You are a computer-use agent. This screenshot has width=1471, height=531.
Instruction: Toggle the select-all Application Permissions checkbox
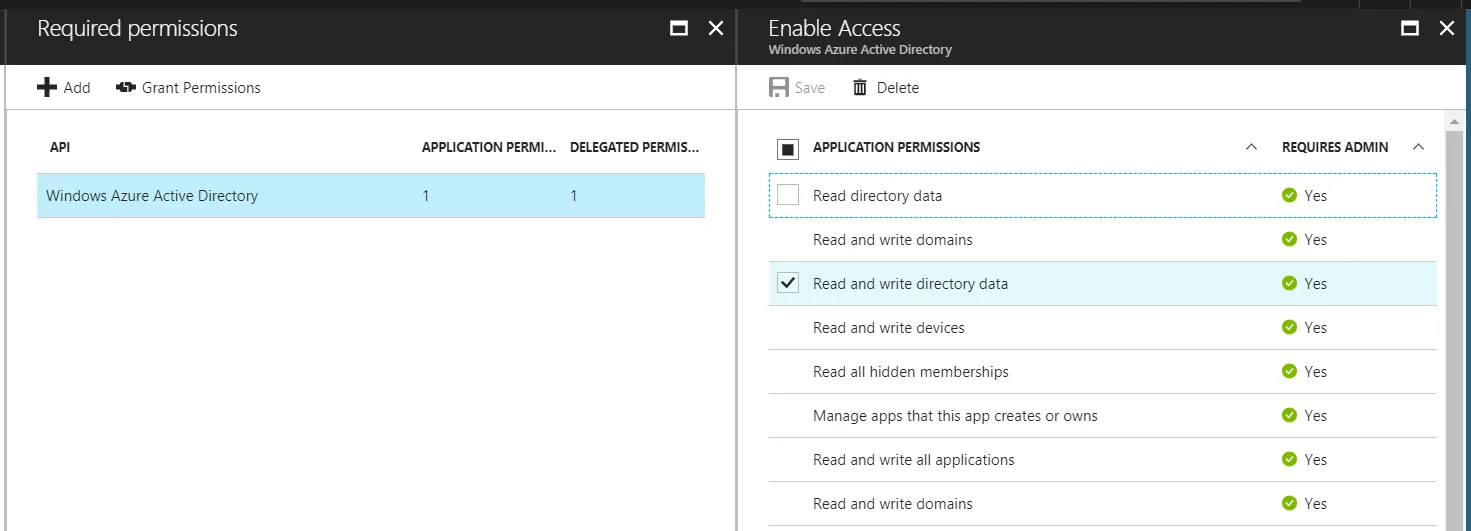(788, 149)
